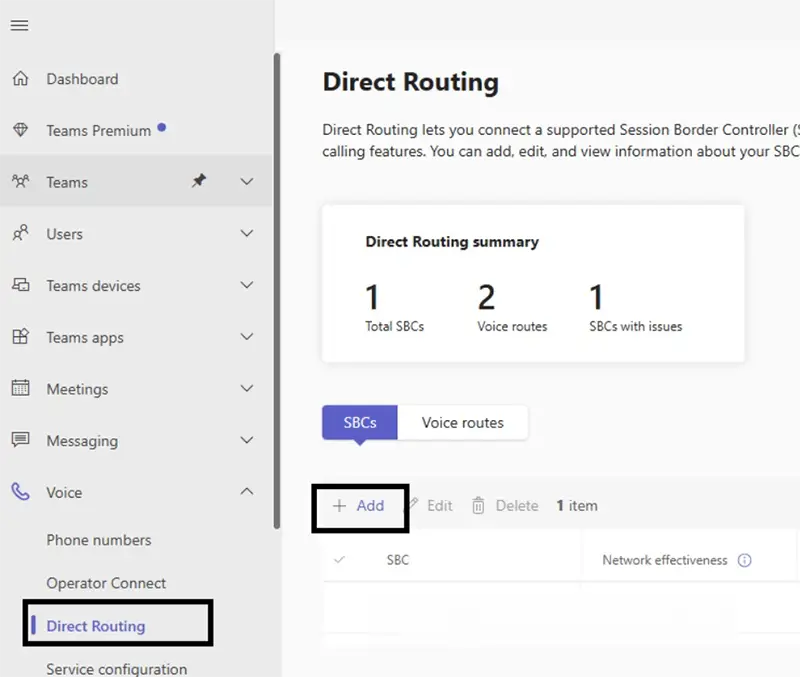Sort by Network effectiveness column
Screen dimensions: 800x677
(x=665, y=560)
